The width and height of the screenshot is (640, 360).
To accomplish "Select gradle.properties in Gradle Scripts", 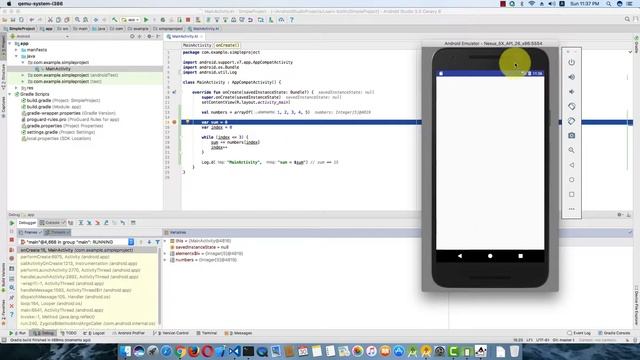I will pyautogui.click(x=62, y=126).
